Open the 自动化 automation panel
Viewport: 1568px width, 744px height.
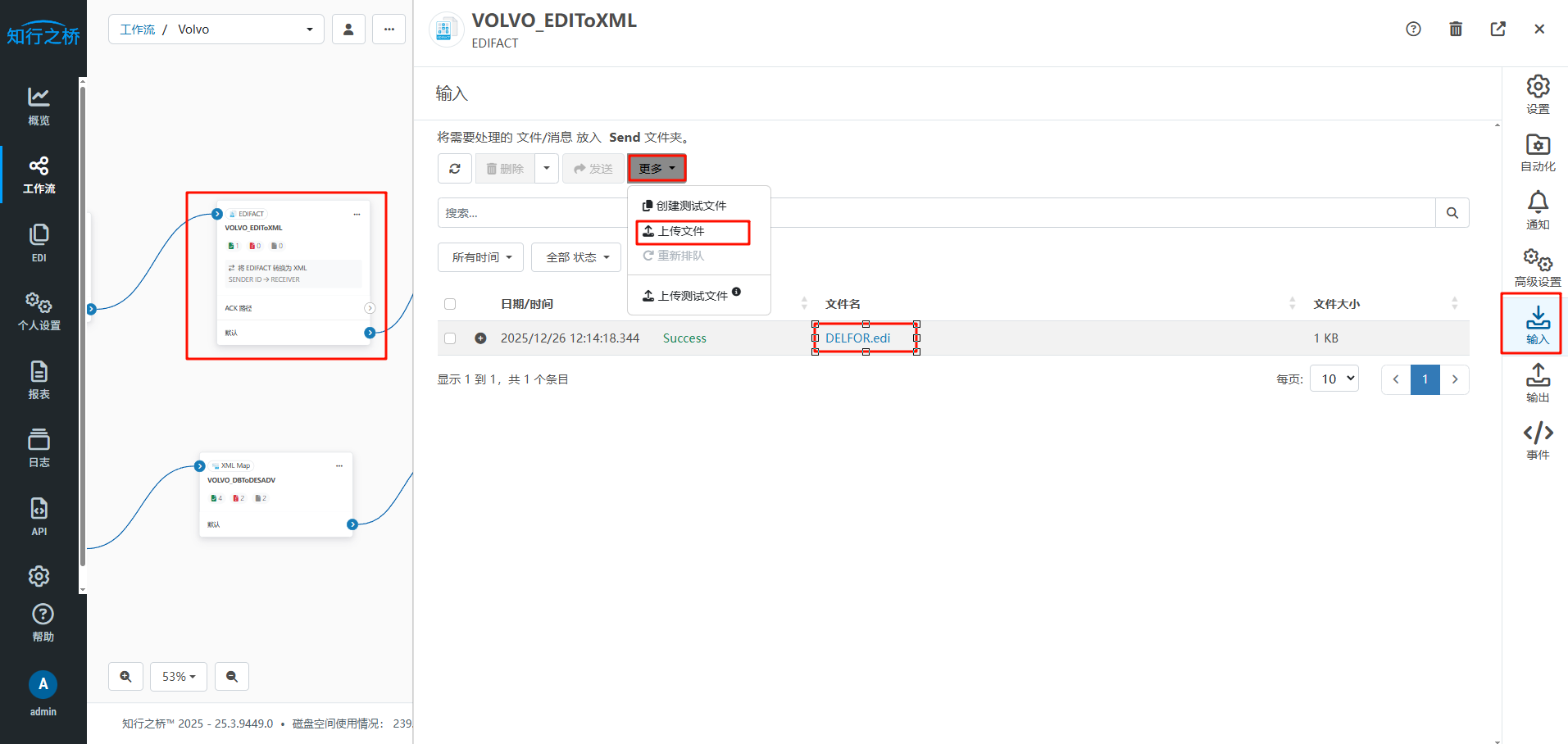click(1537, 153)
